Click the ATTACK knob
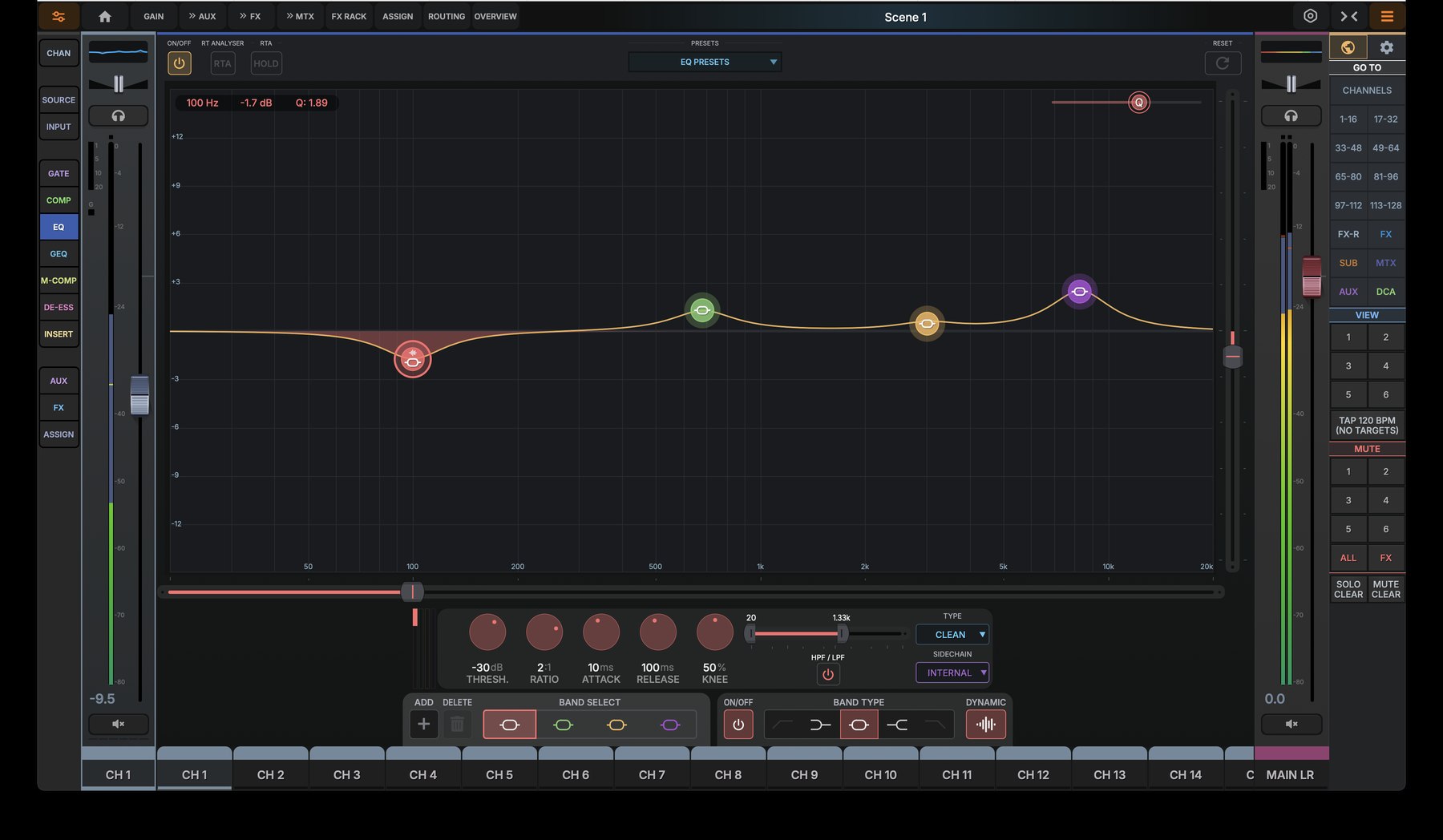1443x840 pixels. [601, 632]
